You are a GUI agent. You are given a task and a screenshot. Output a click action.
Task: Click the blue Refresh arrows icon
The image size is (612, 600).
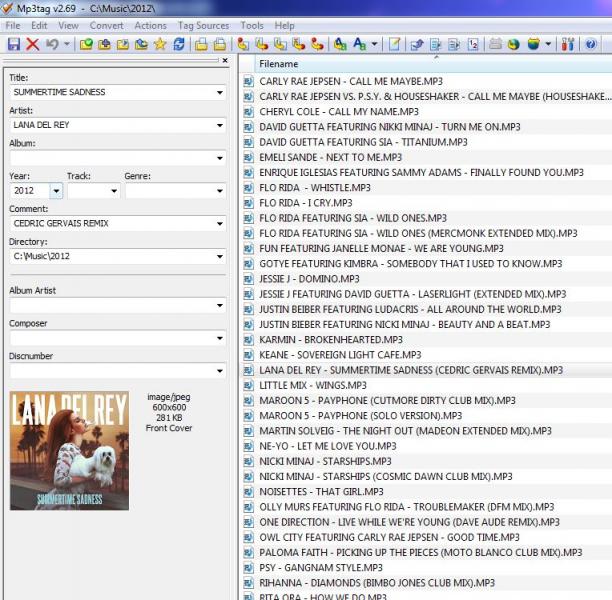pyautogui.click(x=179, y=45)
